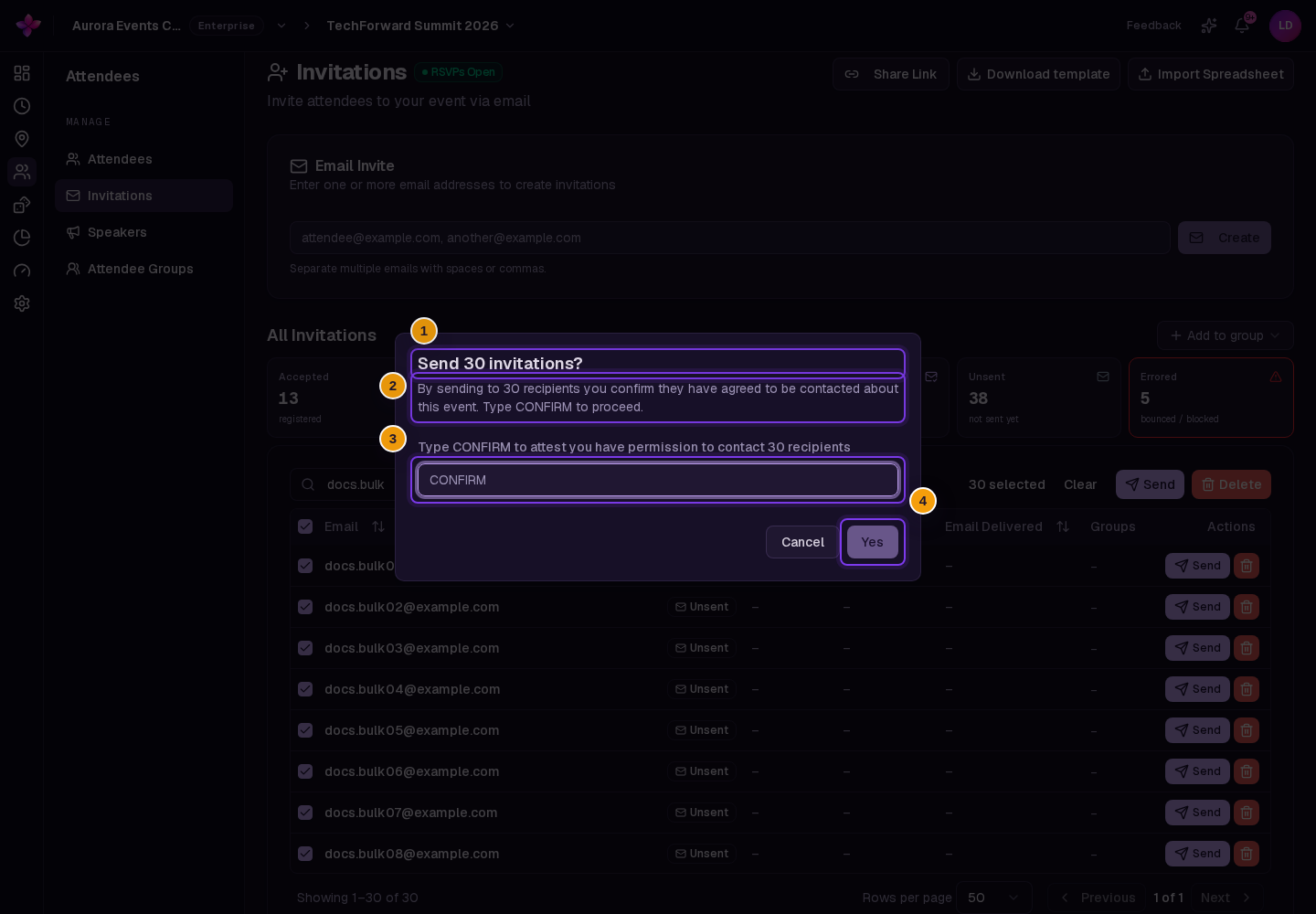Toggle the select-all checkbox in the table header
Viewport: 1316px width, 914px height.
pos(305,526)
